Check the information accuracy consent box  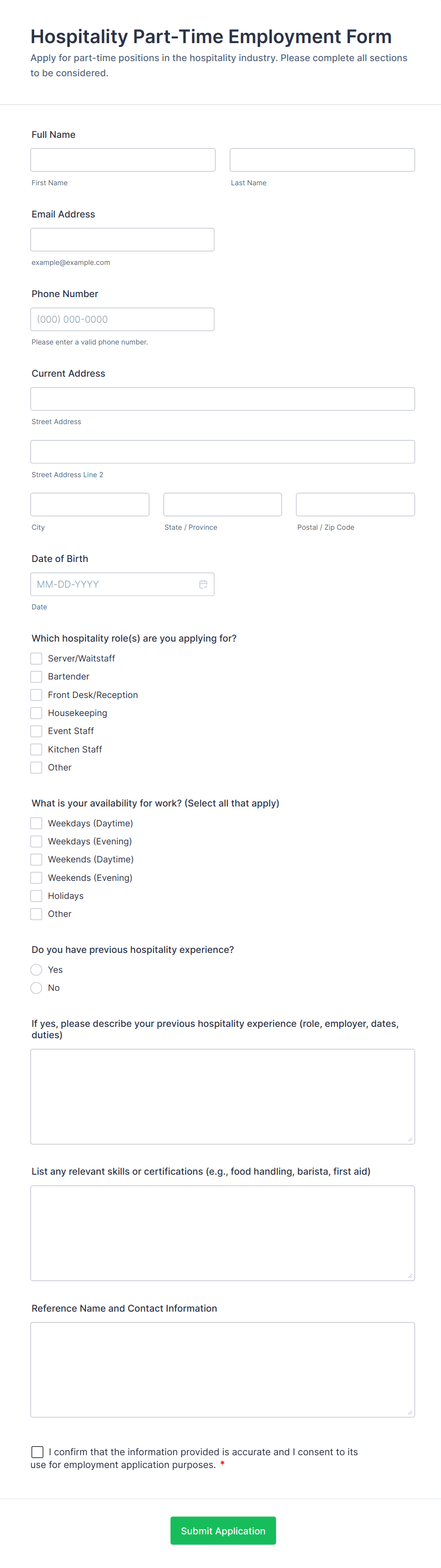point(38,1452)
